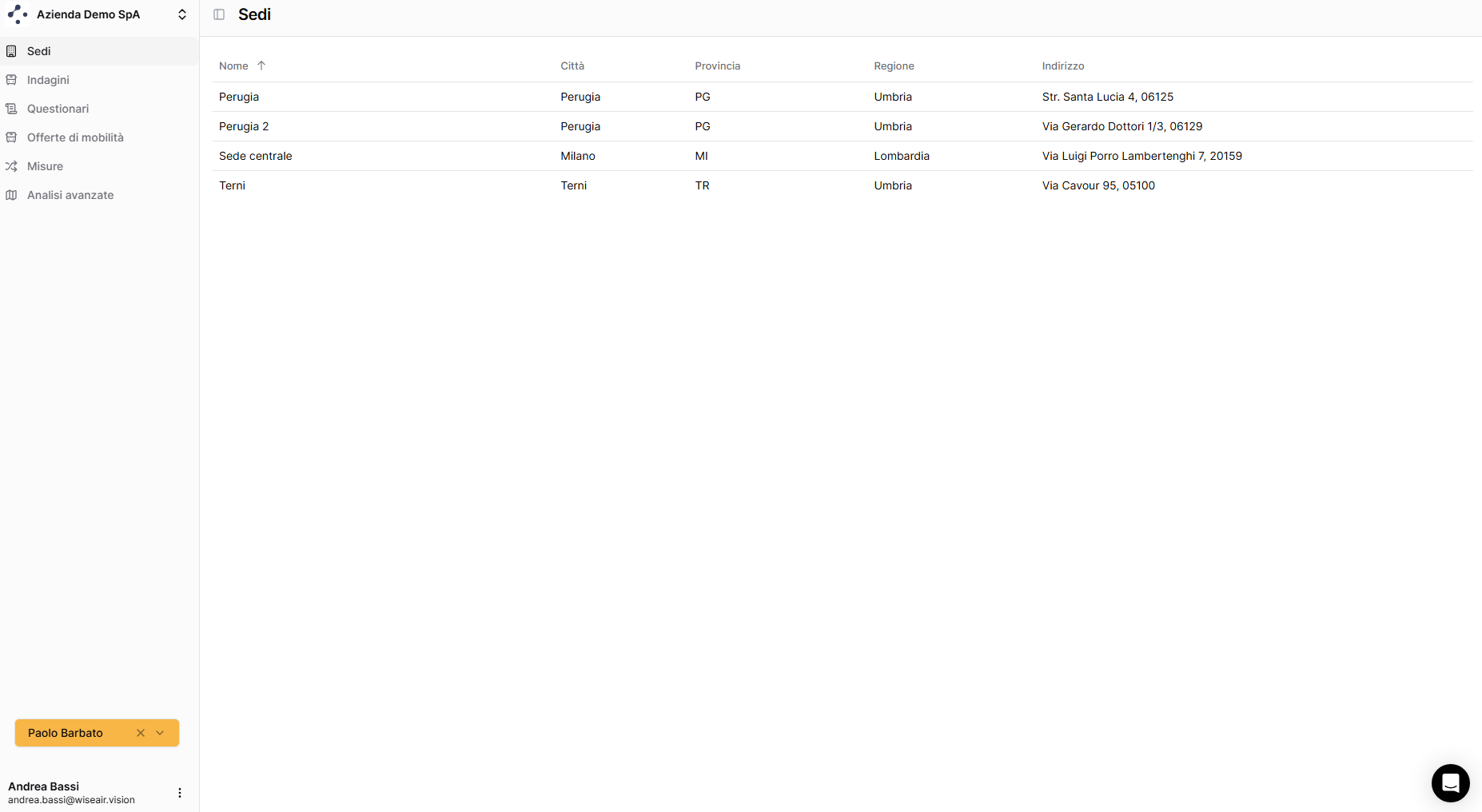1482x812 pixels.
Task: Open the Terni site name
Action: 232,185
